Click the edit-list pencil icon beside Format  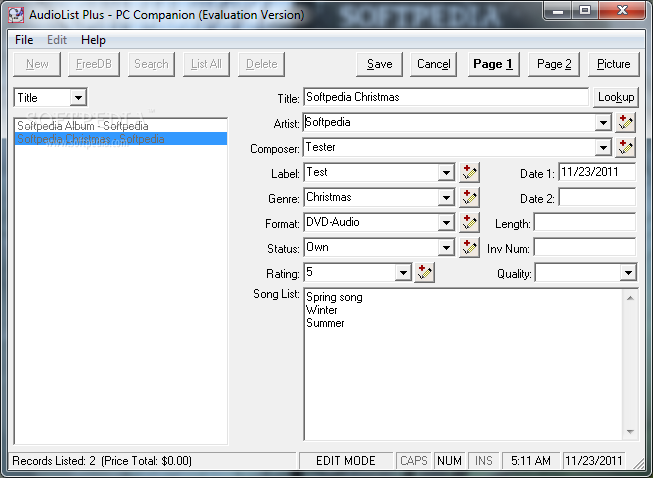point(469,222)
